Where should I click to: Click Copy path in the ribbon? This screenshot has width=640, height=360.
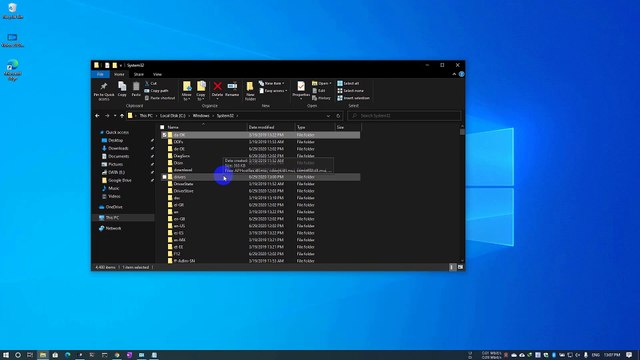(x=156, y=91)
